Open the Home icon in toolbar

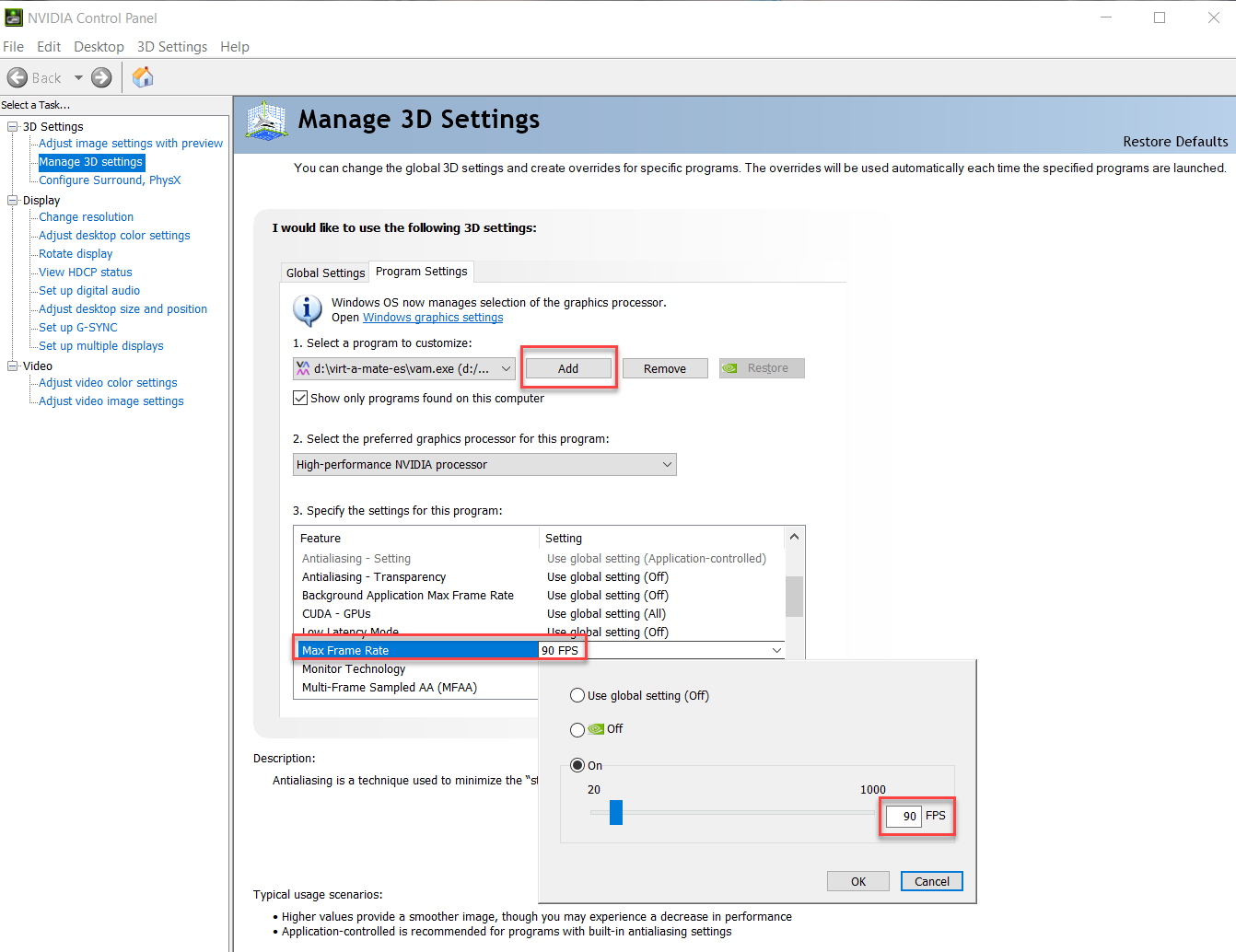click(143, 77)
